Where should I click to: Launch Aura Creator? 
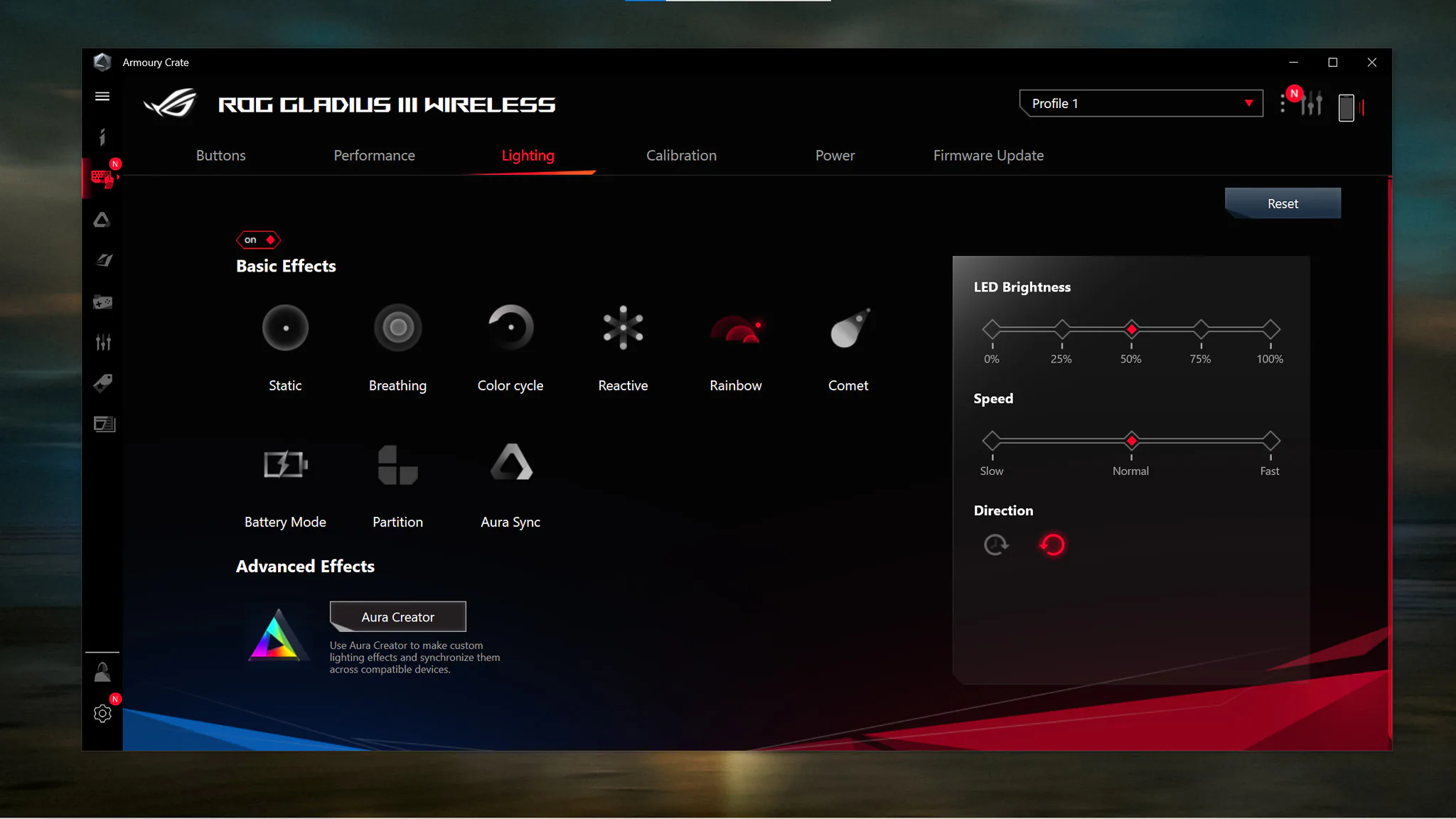(x=397, y=616)
